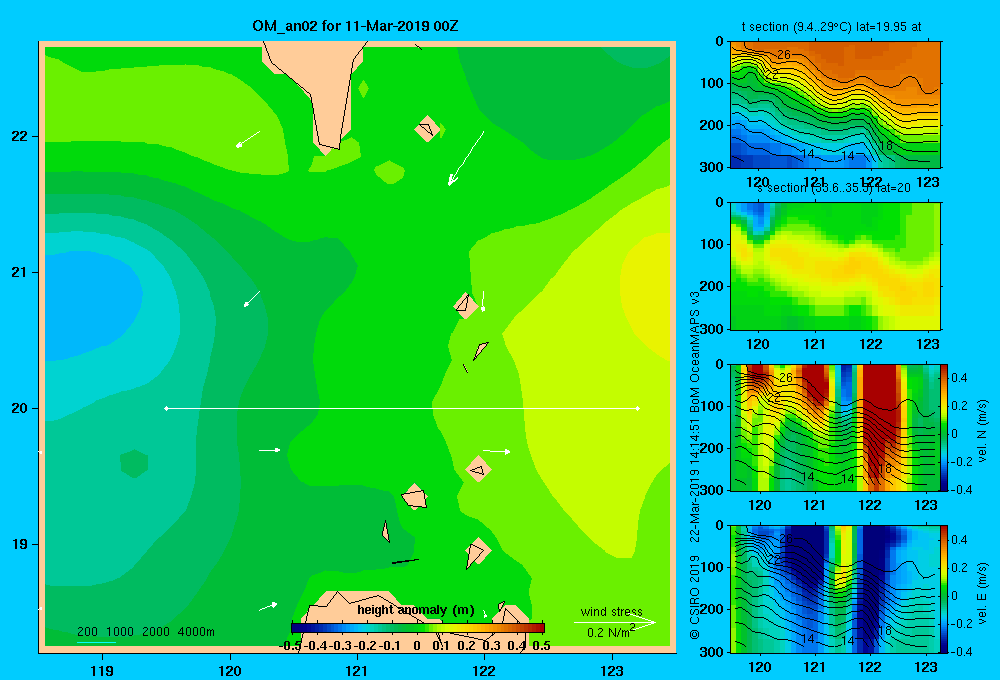This screenshot has height=680, width=1000.
Task: Click the "0.4" tick on vel. N colorbar
Action: coord(959,378)
